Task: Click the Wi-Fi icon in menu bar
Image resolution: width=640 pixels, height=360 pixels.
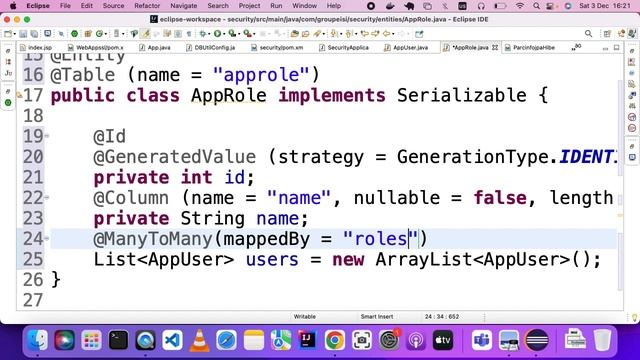Action: point(520,6)
